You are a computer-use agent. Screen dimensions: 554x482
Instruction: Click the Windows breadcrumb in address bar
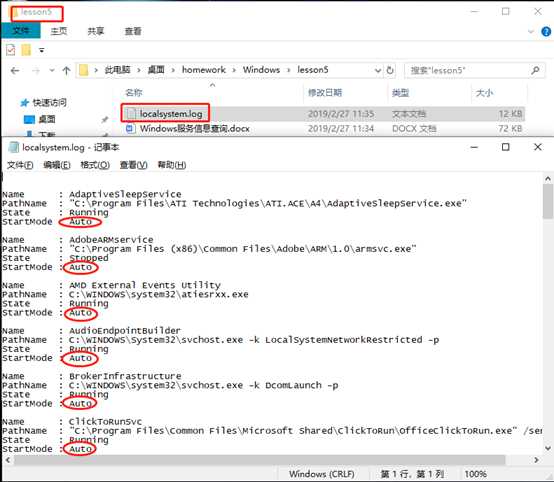261,70
